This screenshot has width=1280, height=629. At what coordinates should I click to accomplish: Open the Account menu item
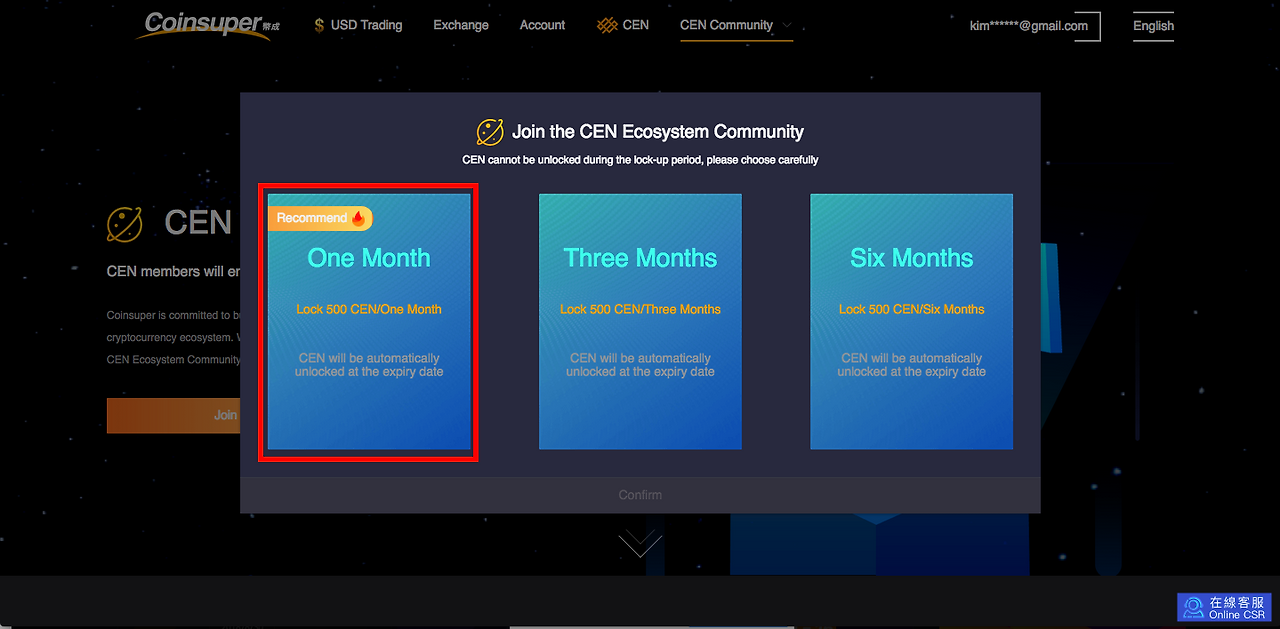point(542,25)
